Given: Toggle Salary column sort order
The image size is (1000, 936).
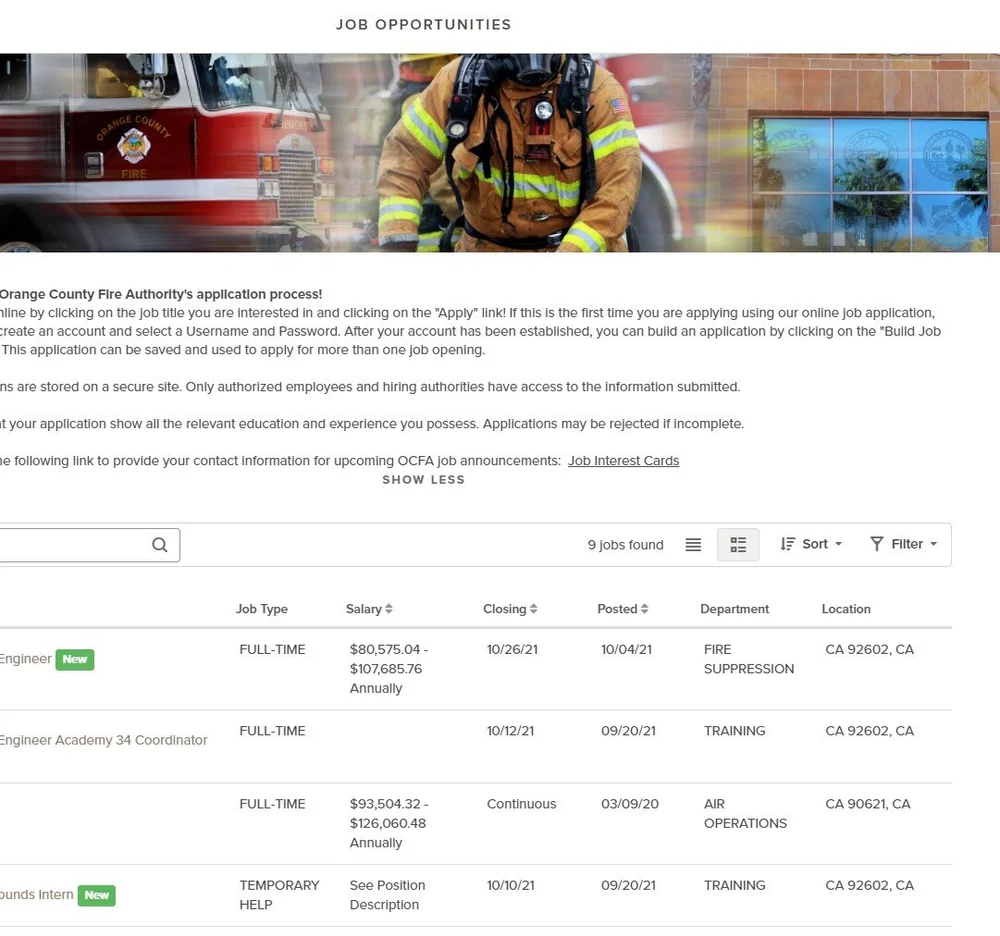Looking at the screenshot, I should tap(390, 608).
